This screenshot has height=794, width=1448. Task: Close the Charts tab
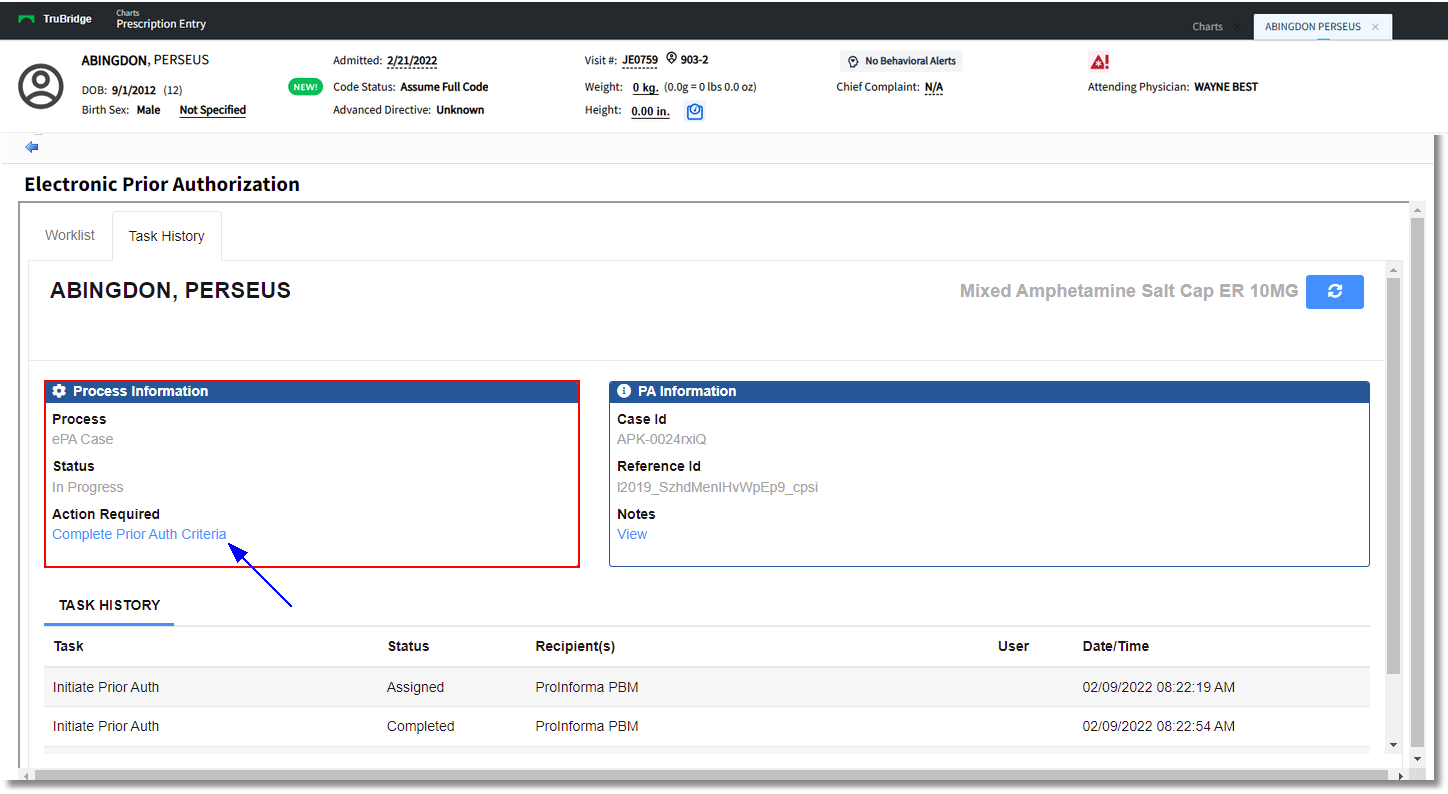click(1237, 27)
